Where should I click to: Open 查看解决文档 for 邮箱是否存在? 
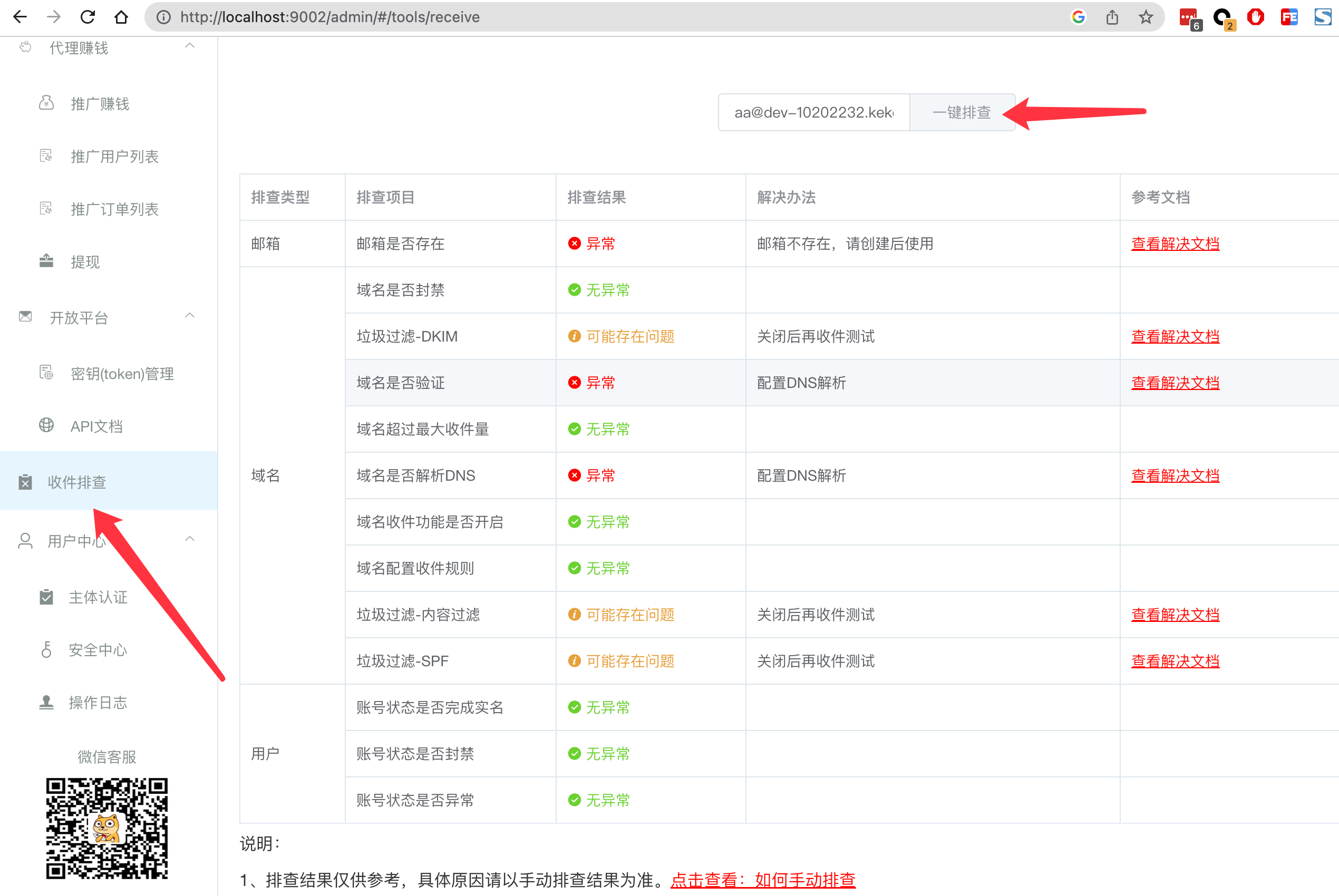[1175, 244]
